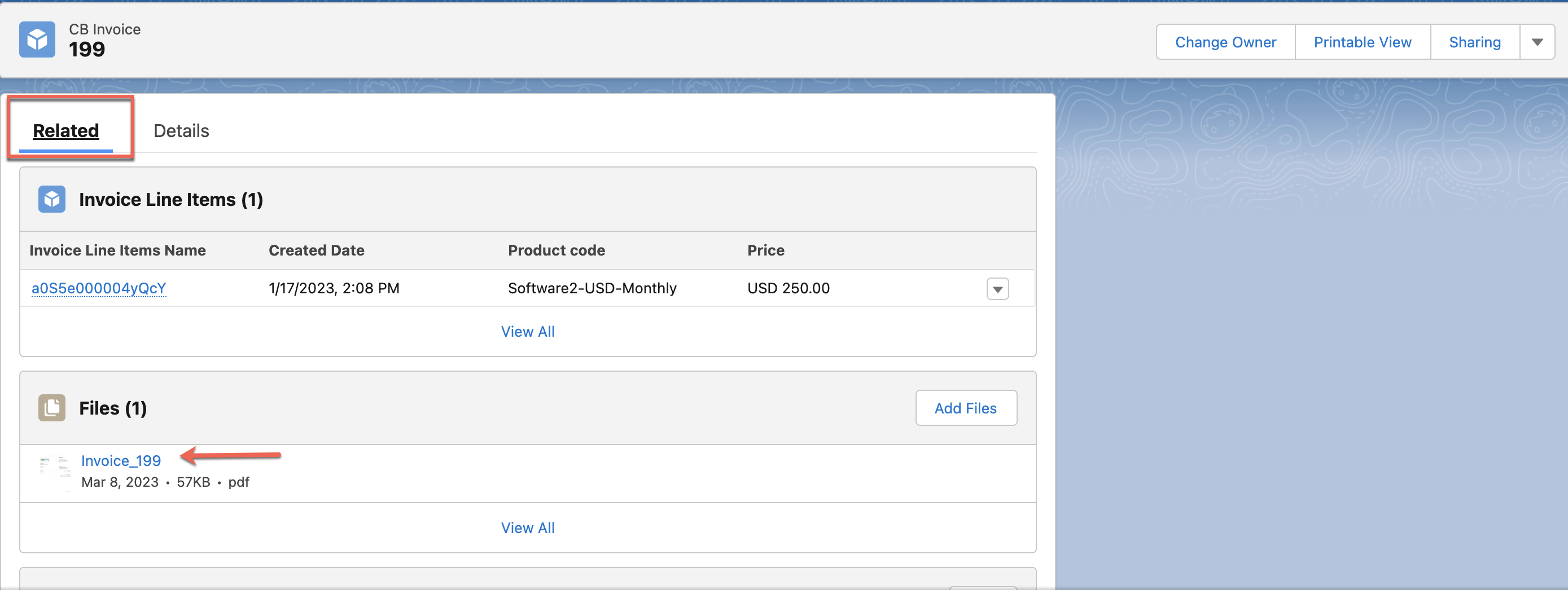Screen dimensions: 1568x590
Task: Click the Sharing button
Action: 1474,42
